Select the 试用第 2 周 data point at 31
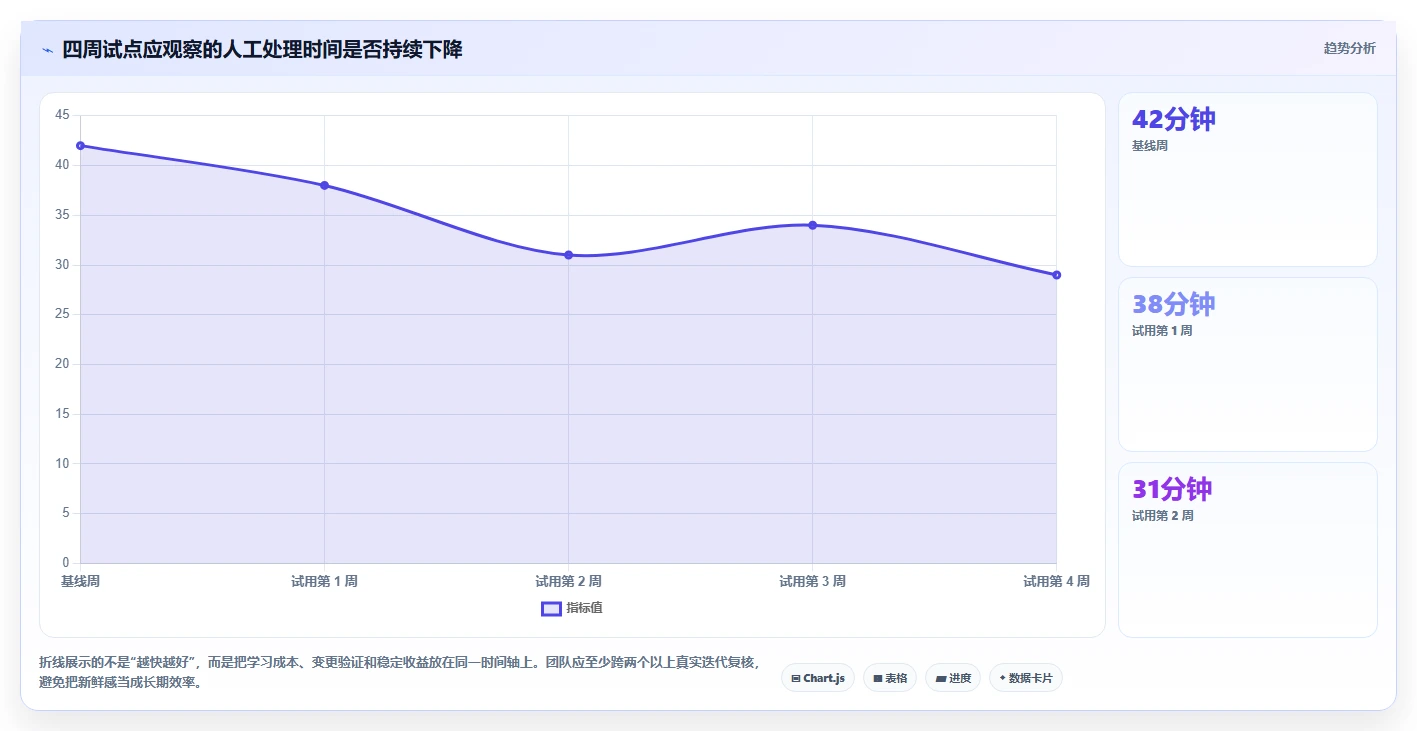1417x731 pixels. [568, 255]
